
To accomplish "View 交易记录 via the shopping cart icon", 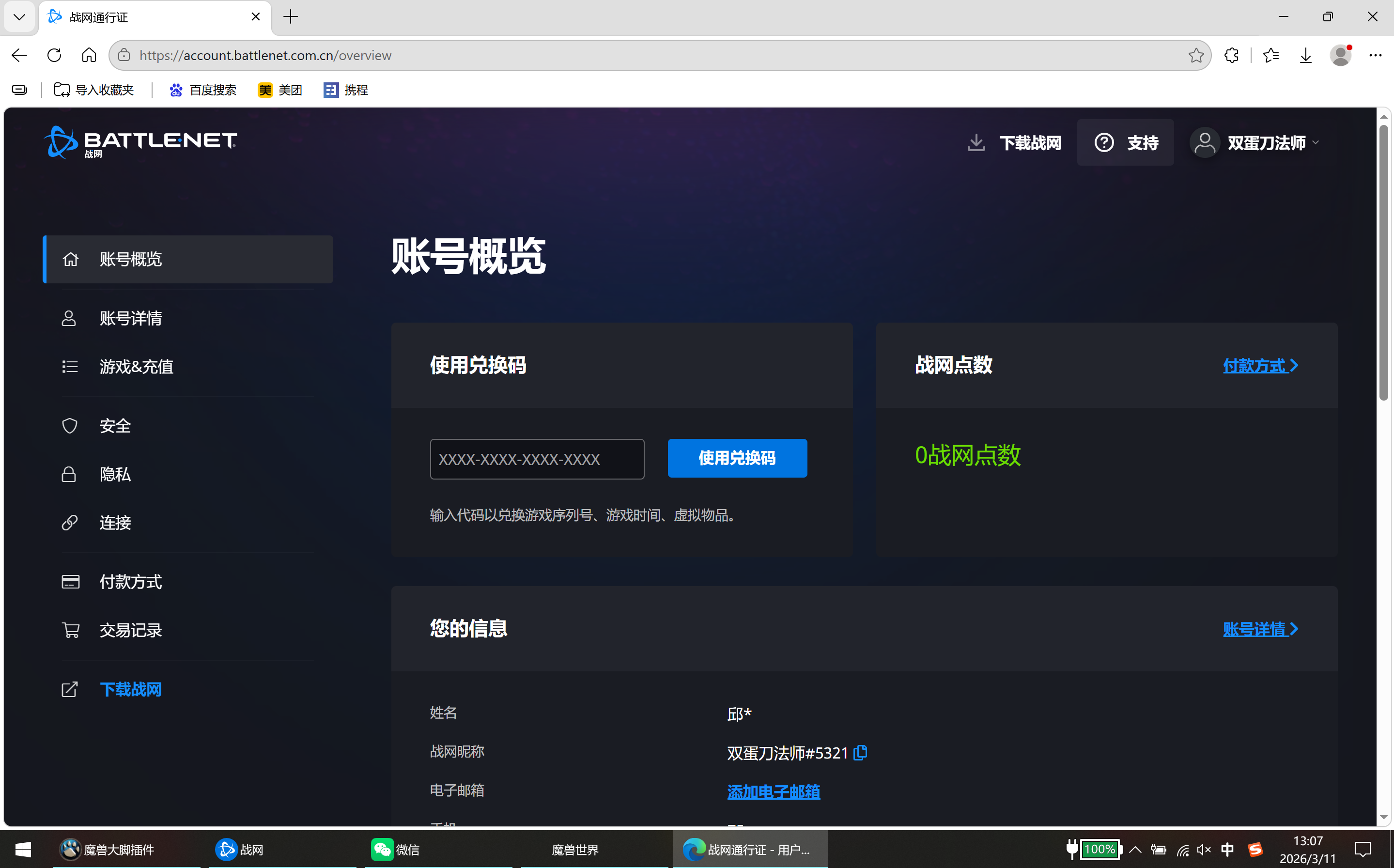I will tap(71, 629).
